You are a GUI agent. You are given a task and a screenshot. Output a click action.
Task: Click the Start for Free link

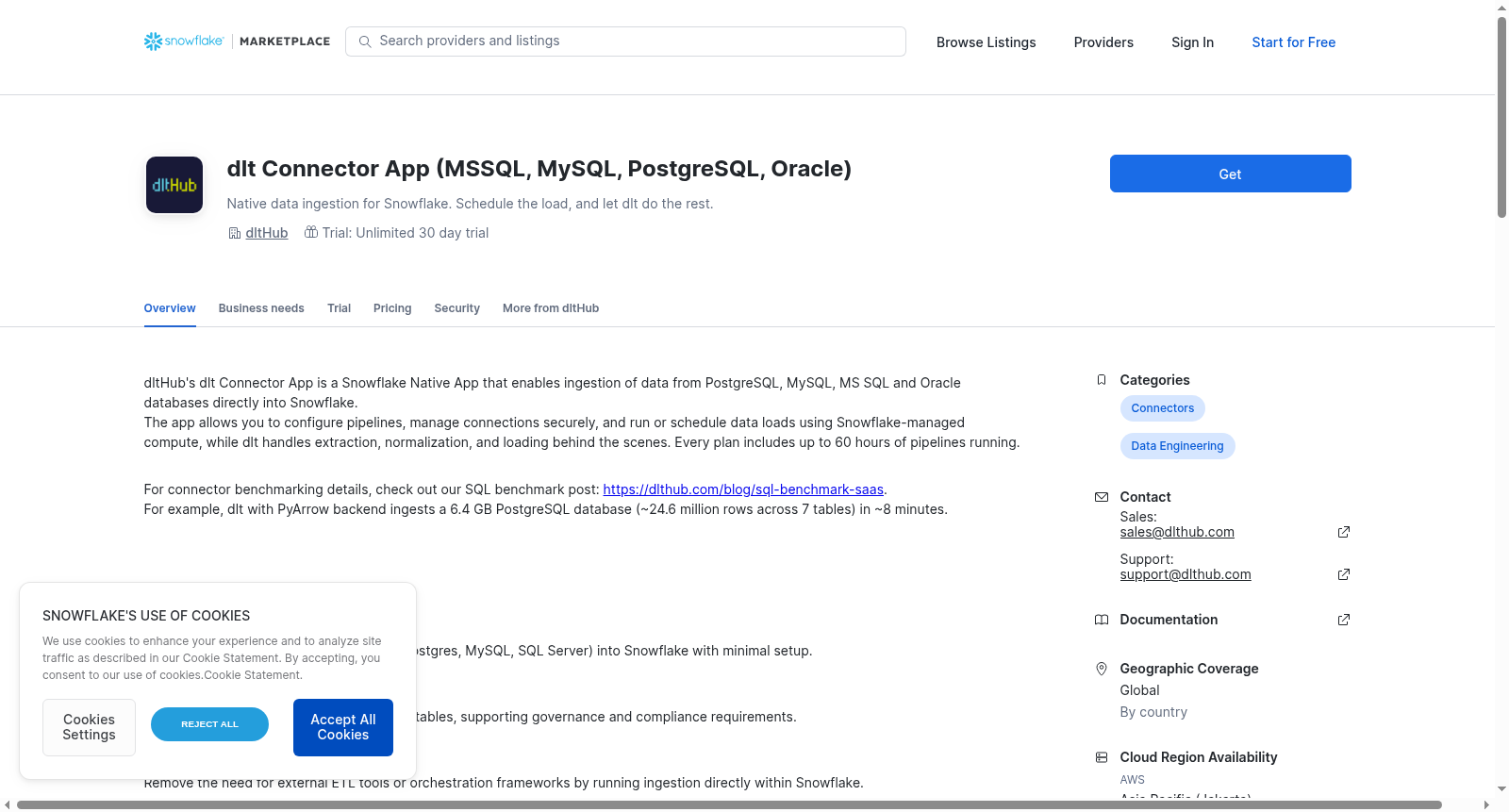[x=1294, y=42]
